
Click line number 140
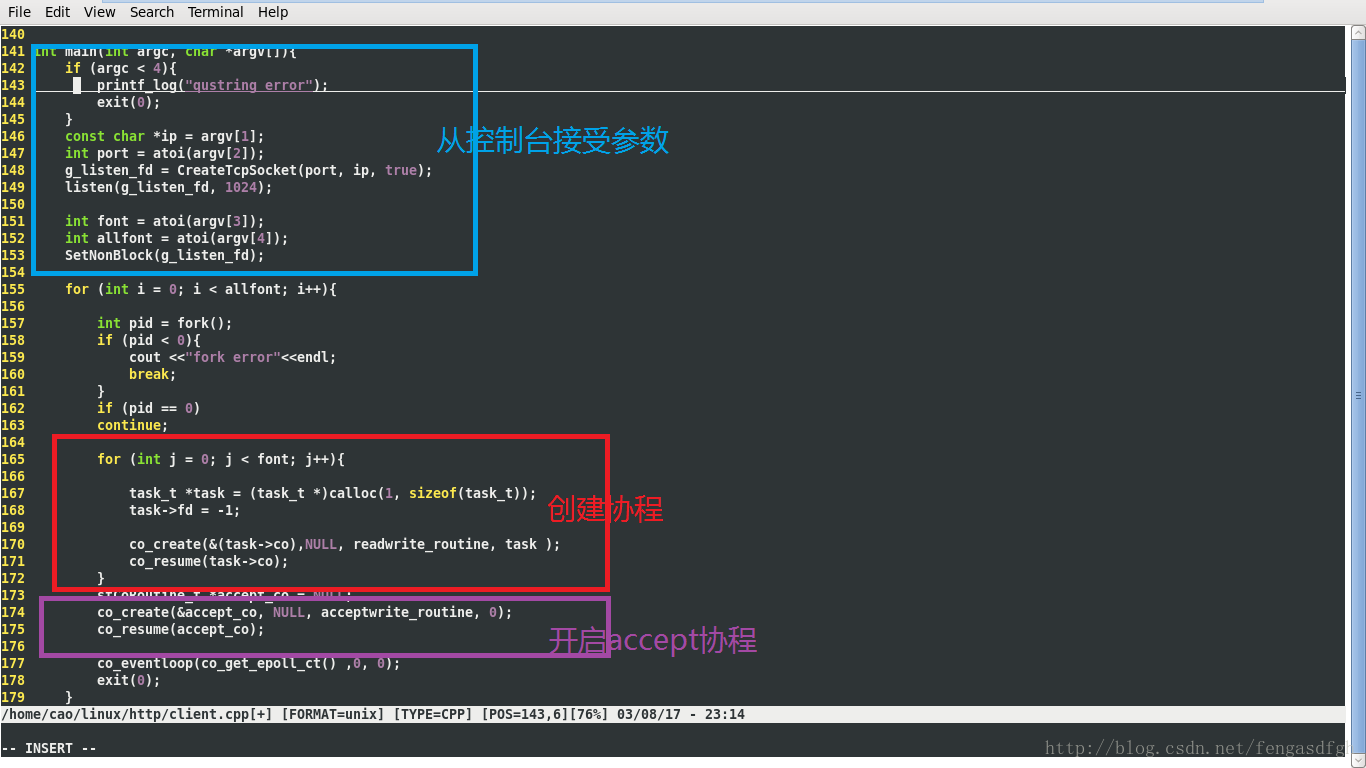(x=13, y=34)
